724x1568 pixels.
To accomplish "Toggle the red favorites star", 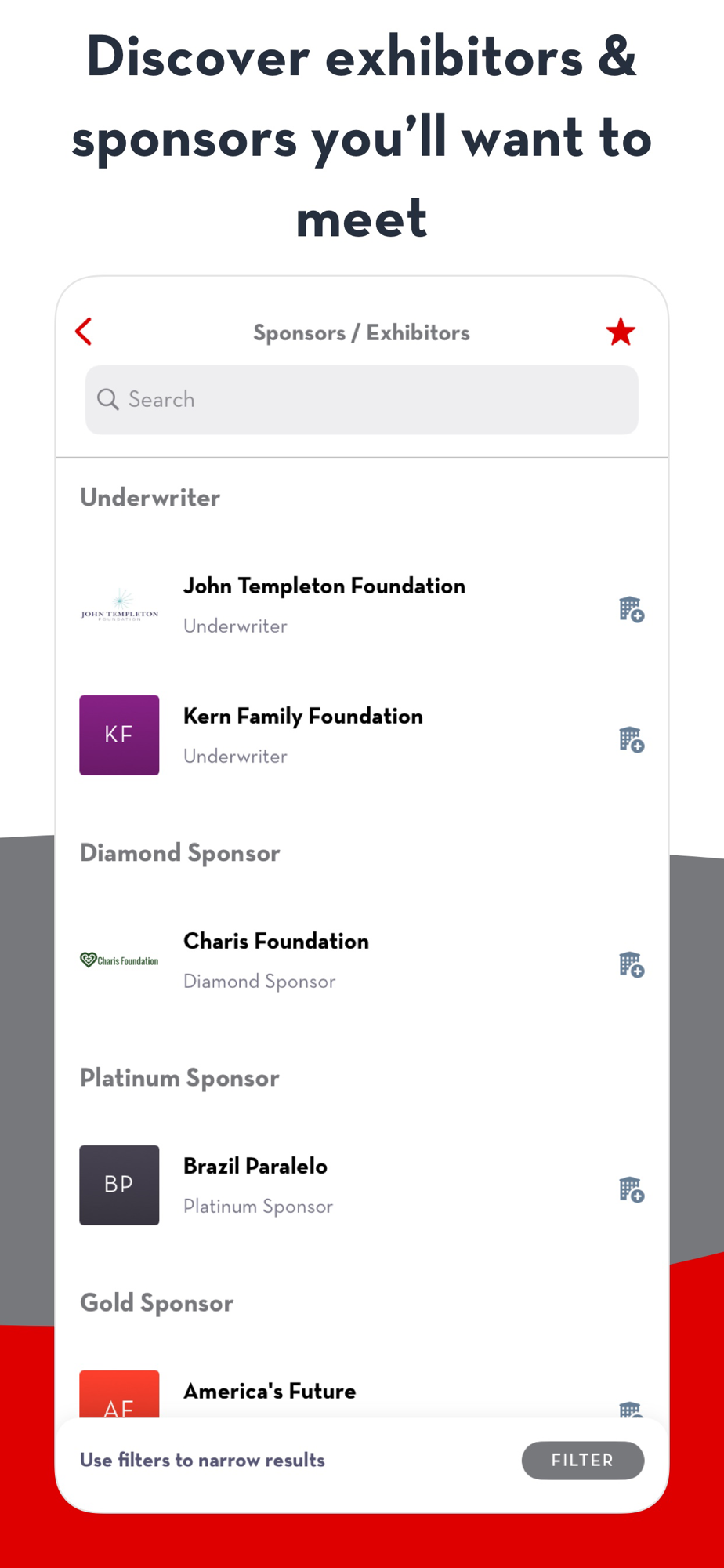I will 621,332.
